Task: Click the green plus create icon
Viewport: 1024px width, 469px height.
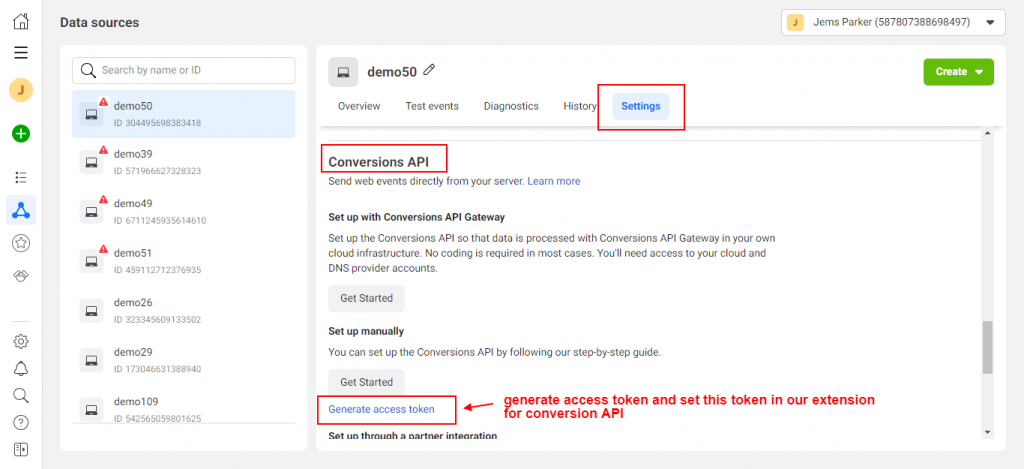Action: click(x=21, y=134)
